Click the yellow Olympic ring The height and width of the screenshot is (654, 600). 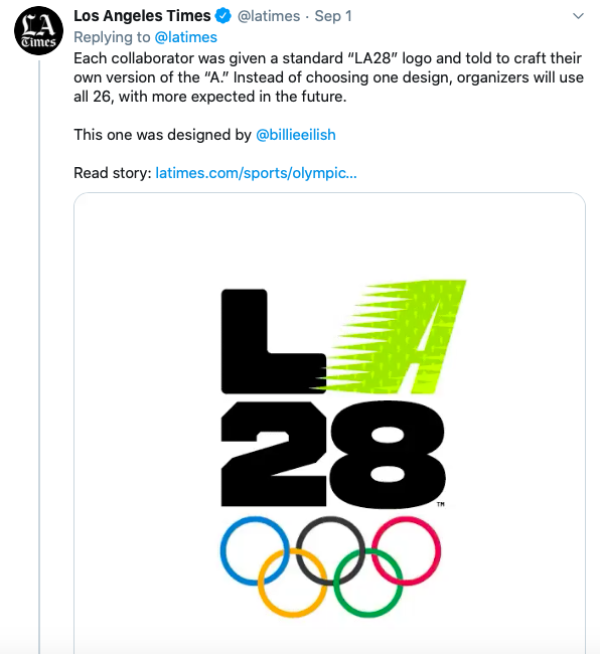click(x=293, y=583)
